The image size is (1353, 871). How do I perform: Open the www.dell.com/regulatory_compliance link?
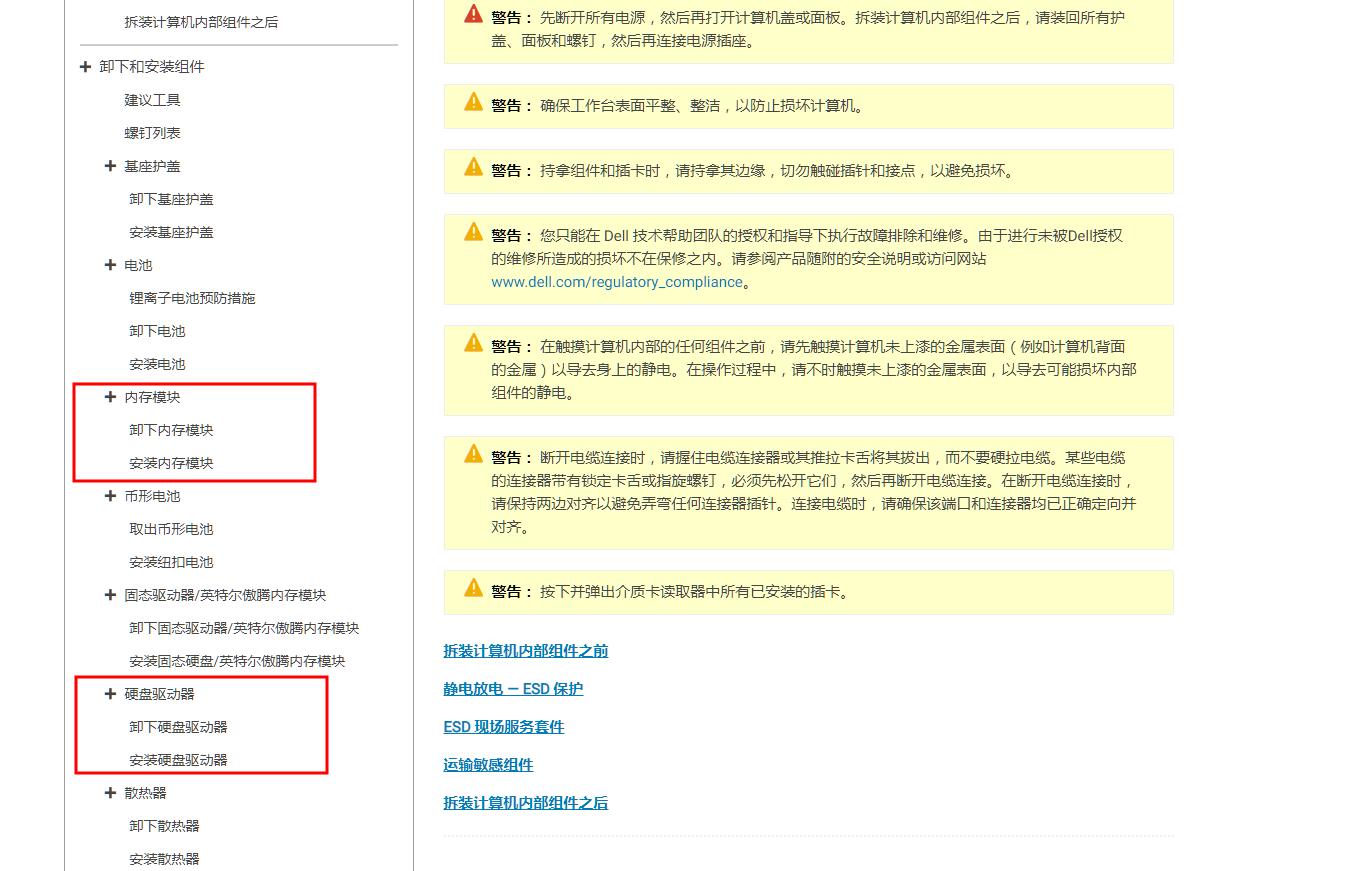point(615,281)
